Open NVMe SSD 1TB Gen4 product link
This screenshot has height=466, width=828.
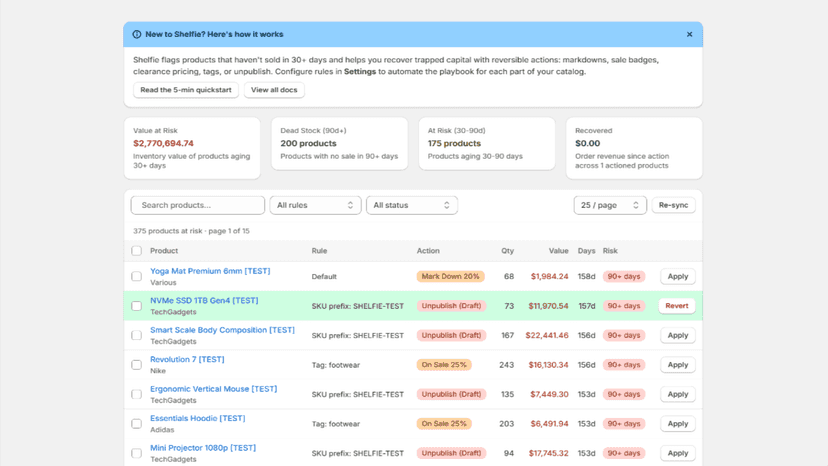[x=204, y=301]
